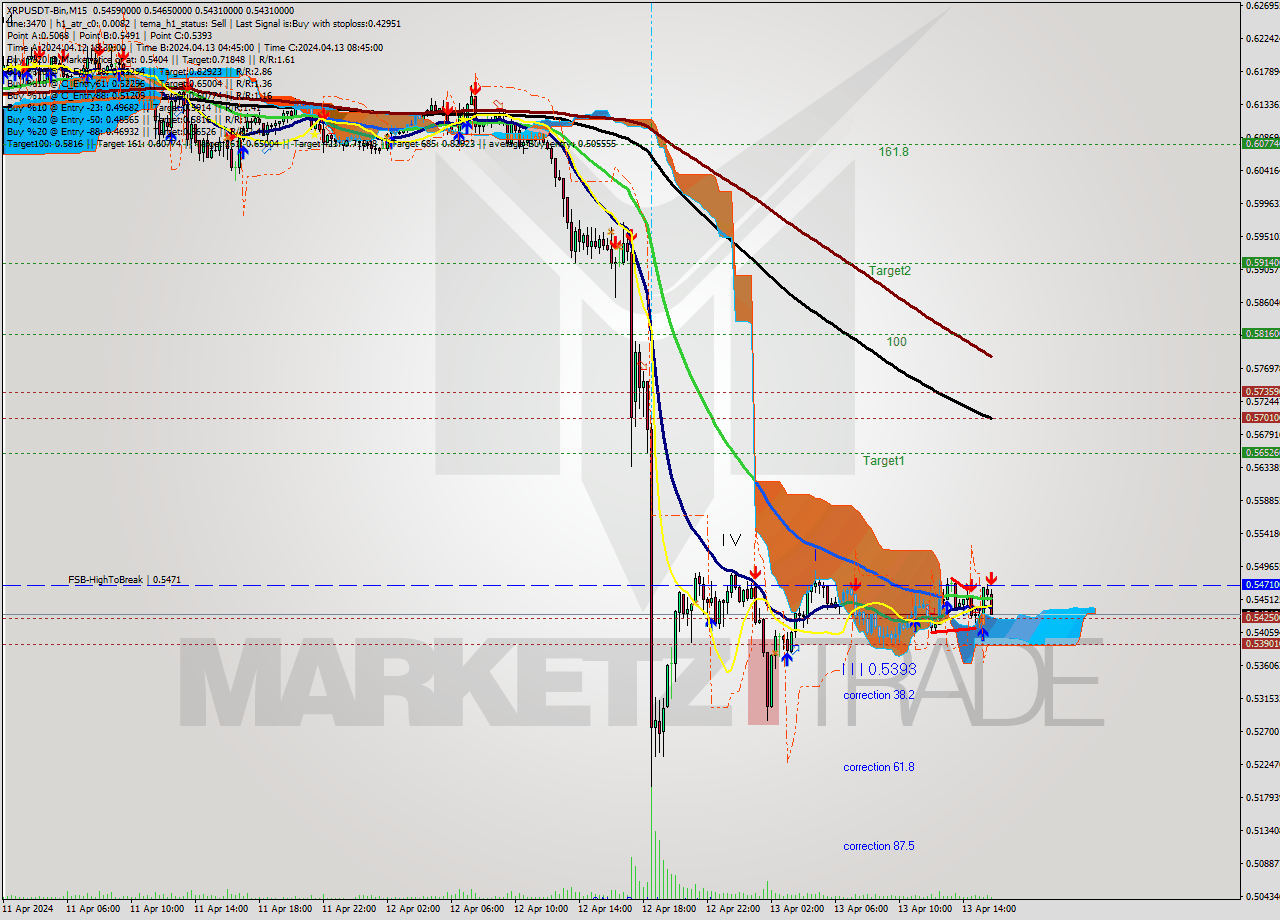The image size is (1280, 920).
Task: Select 'Buy %20 @ Entry -50: 0.48565' line
Action: tap(73, 119)
